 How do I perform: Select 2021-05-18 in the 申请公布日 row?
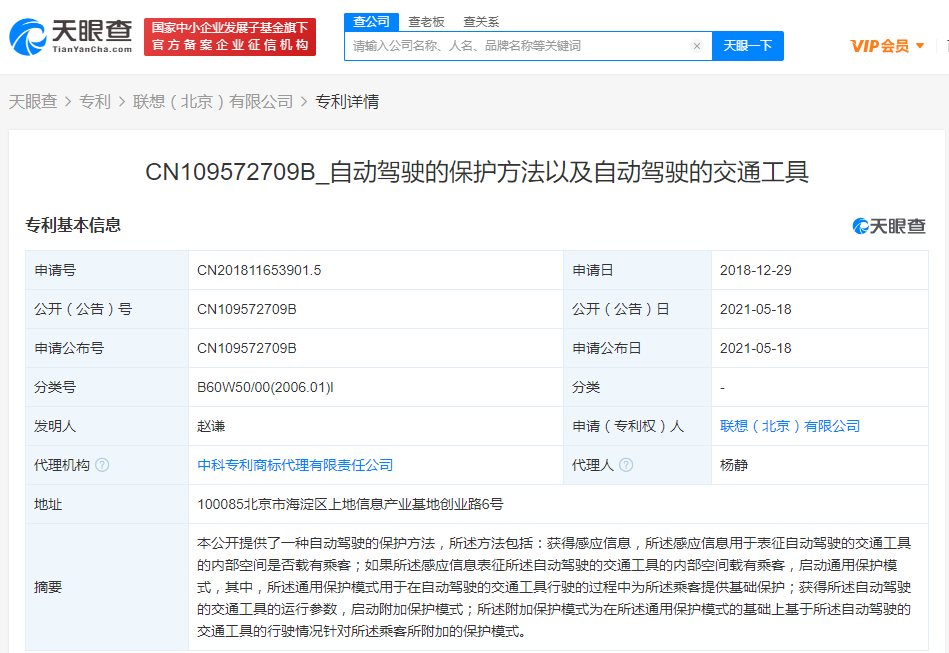755,349
